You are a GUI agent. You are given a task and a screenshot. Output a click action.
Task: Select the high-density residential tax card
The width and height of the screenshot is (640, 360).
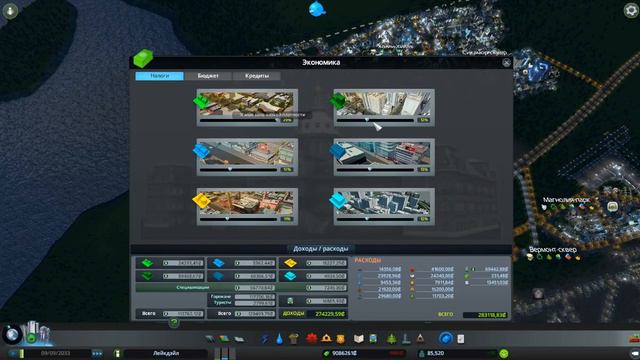(384, 107)
